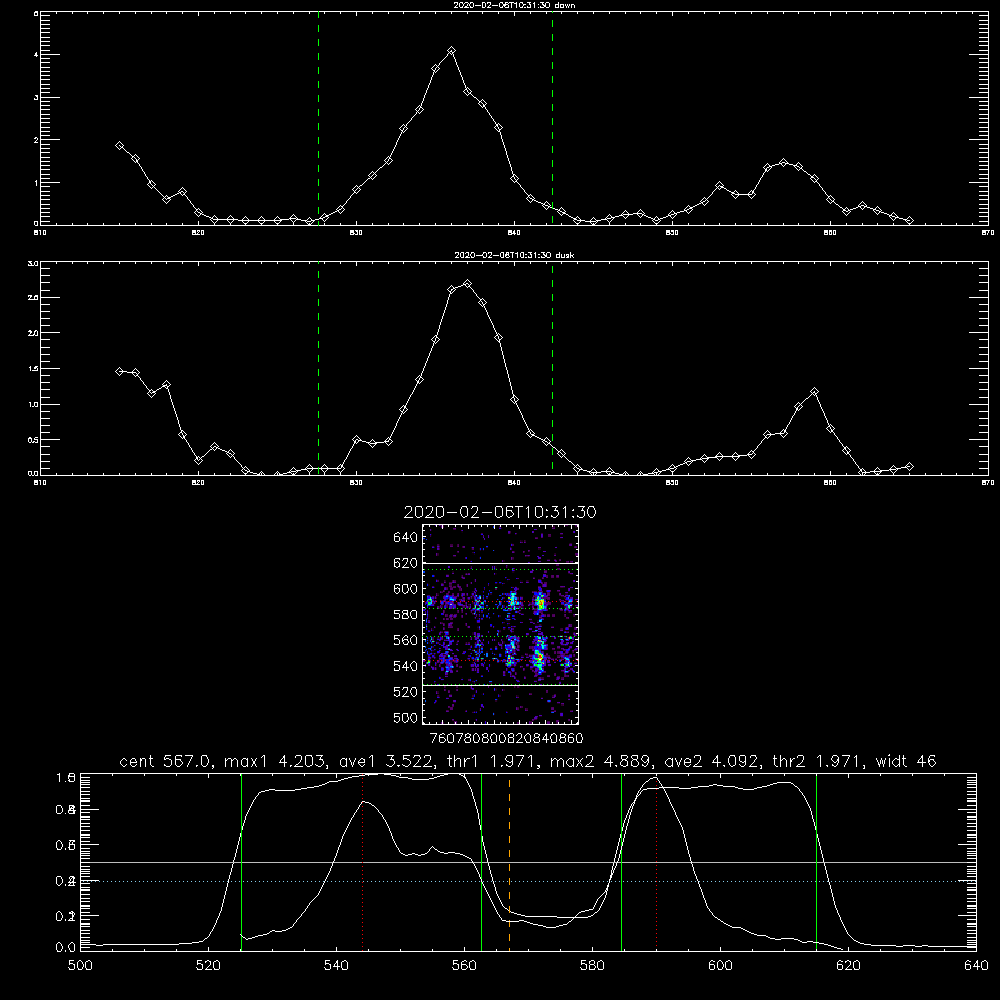Click the '520' x-axis label on bottom plot

click(208, 966)
